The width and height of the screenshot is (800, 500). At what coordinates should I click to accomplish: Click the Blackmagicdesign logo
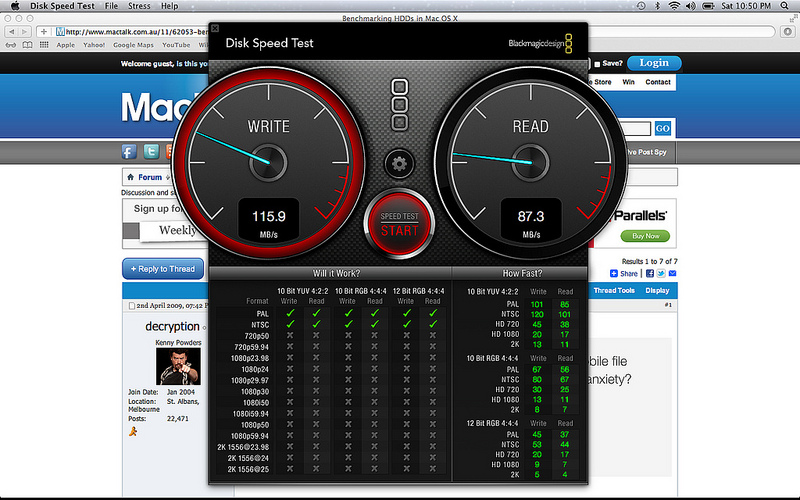(x=540, y=43)
